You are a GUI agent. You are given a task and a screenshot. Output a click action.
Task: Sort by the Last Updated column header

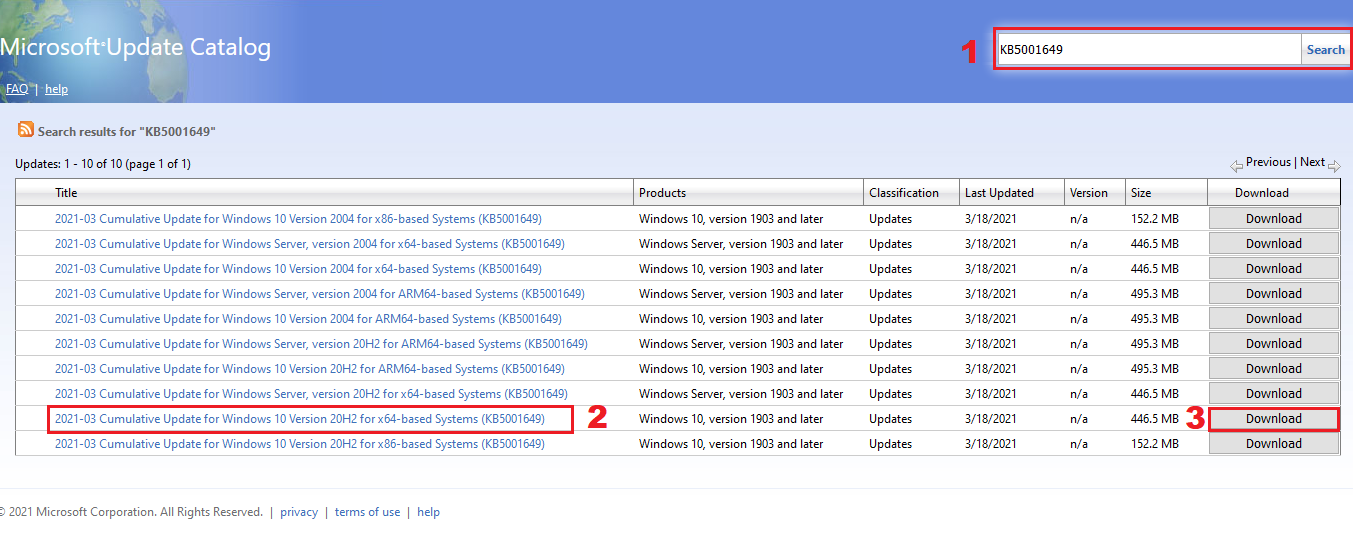click(x=999, y=193)
